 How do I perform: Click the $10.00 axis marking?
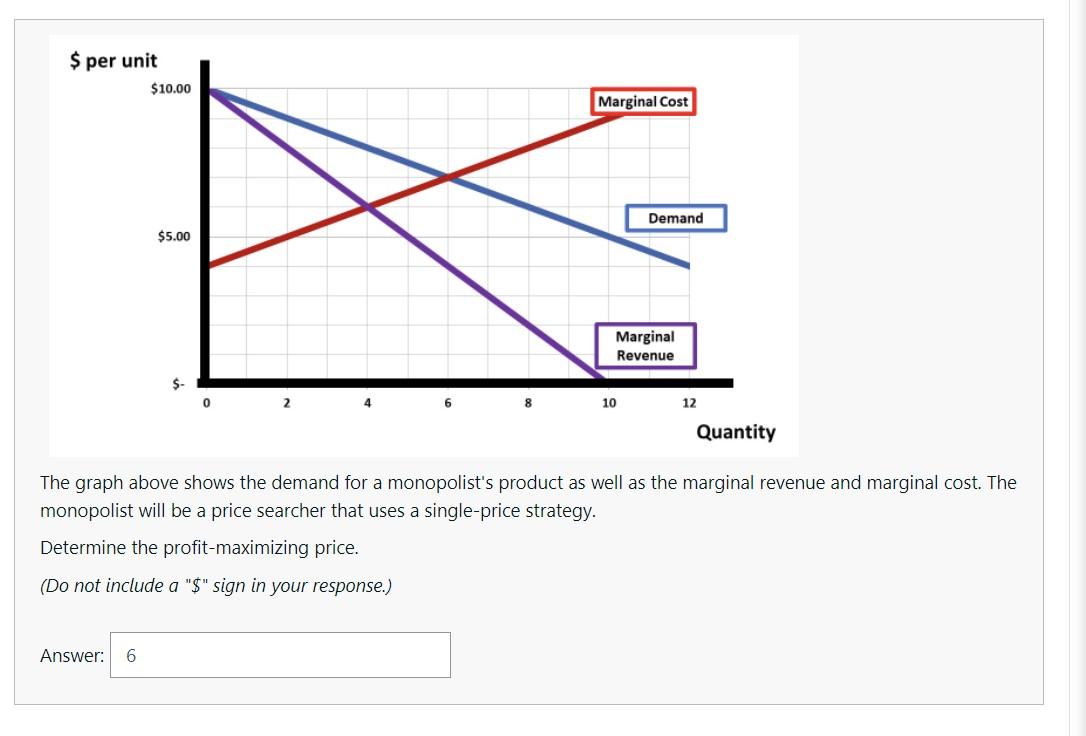click(173, 87)
